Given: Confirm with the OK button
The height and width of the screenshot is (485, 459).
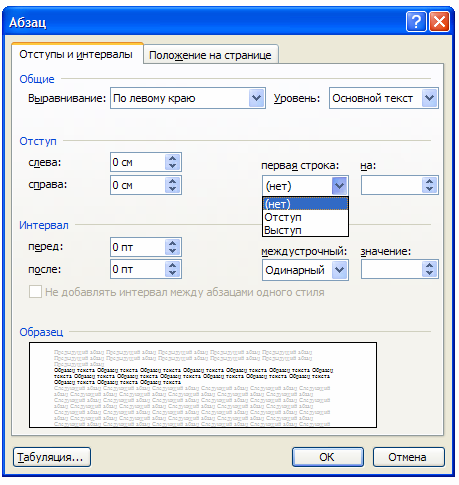Looking at the screenshot, I should click(x=328, y=457).
